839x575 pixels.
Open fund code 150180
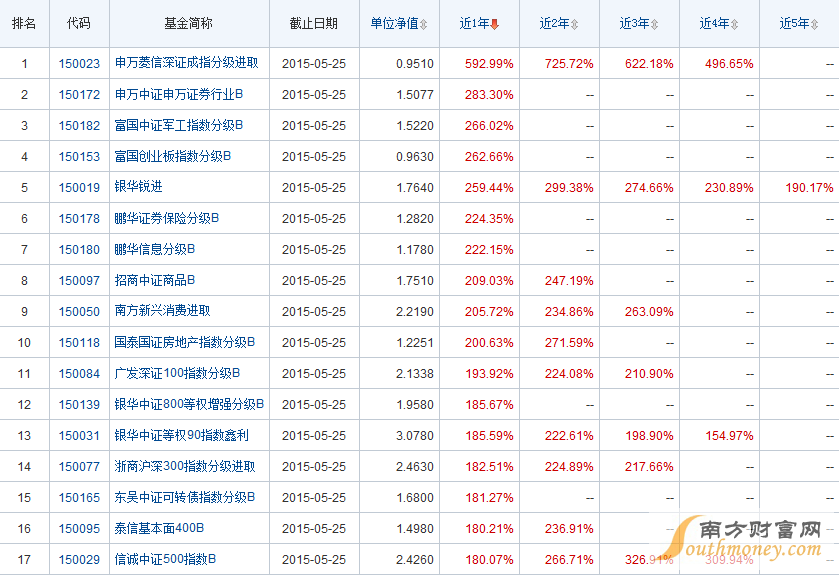coord(79,250)
